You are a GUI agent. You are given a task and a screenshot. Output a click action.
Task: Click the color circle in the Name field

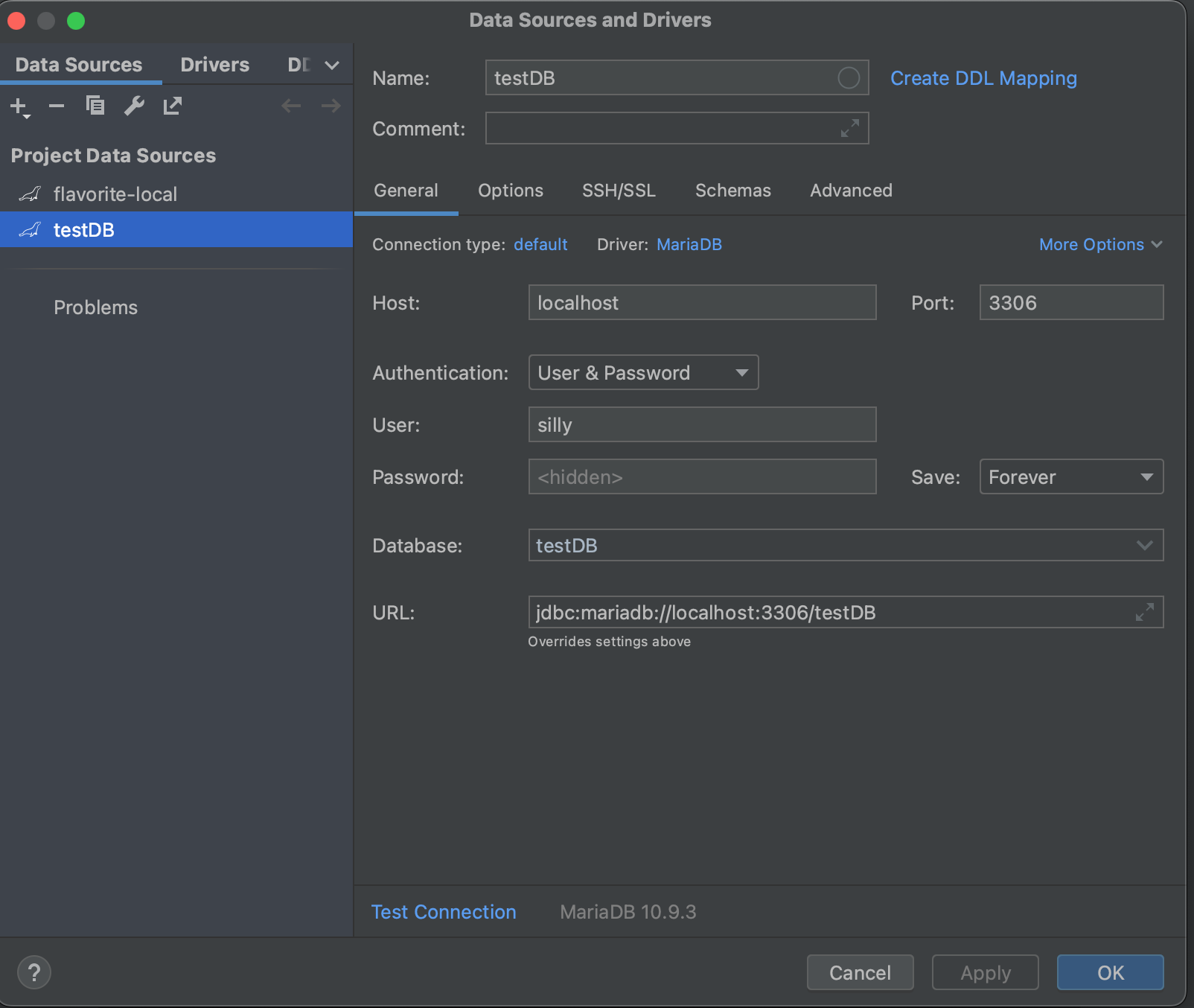point(849,78)
